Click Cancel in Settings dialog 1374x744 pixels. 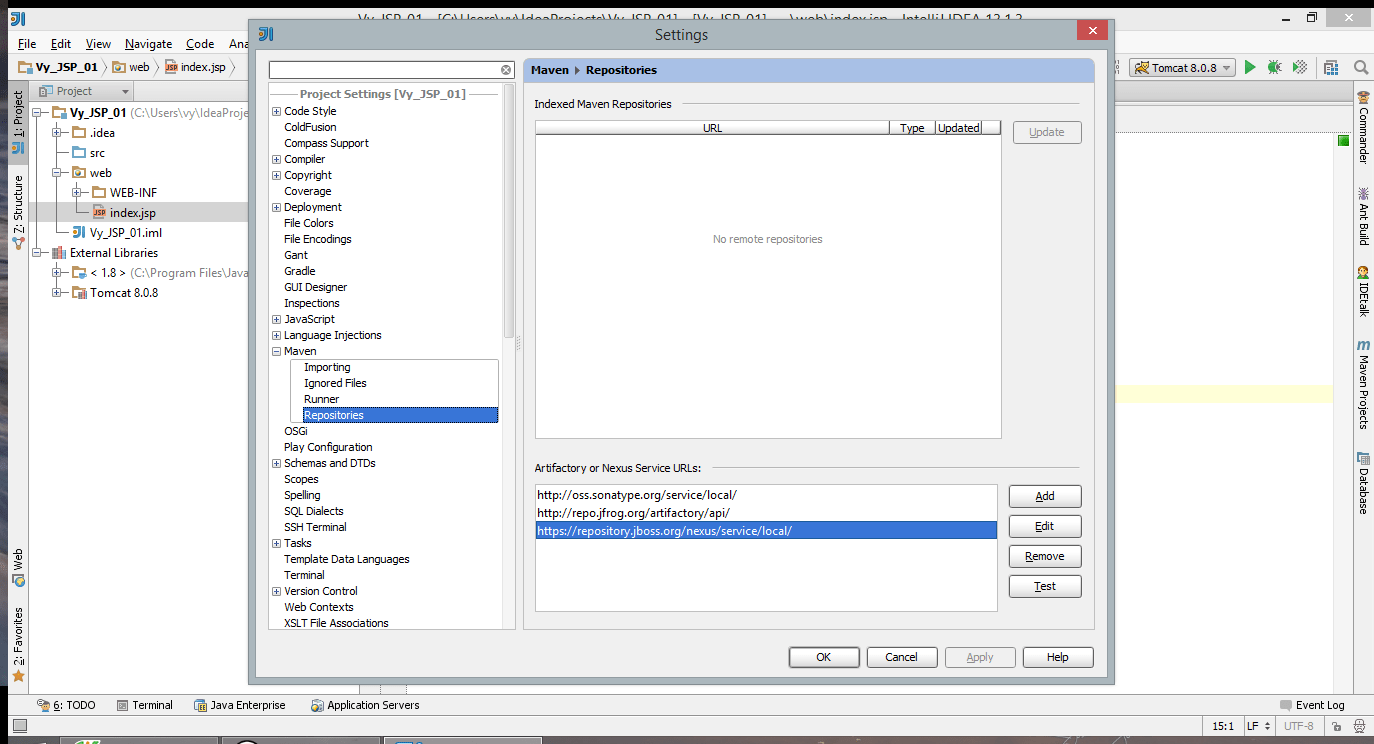coord(901,657)
